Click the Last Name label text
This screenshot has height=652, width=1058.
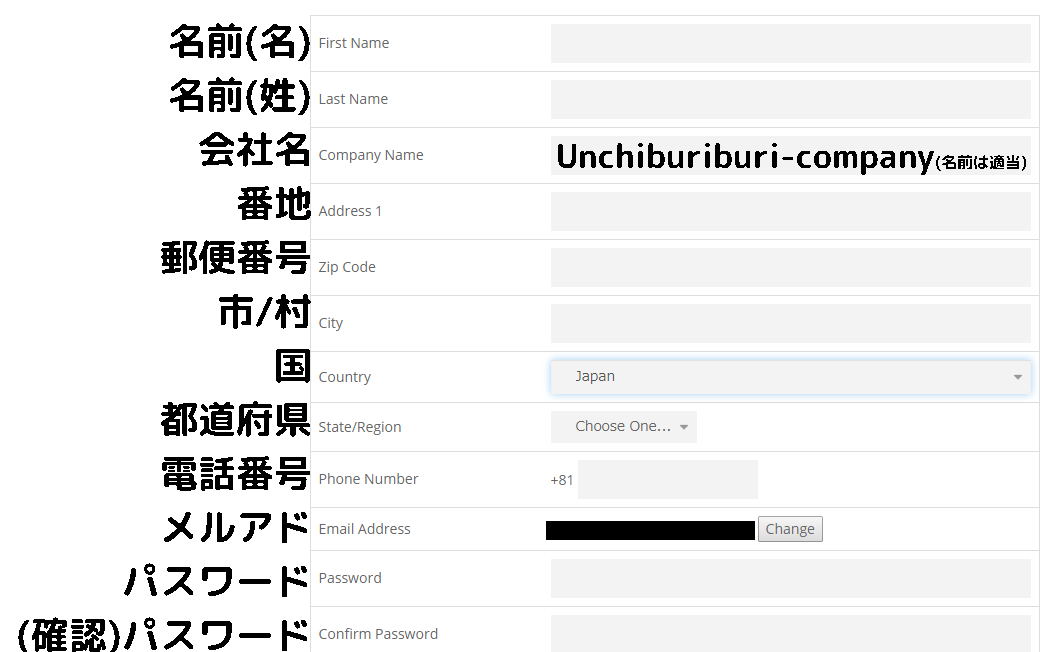[353, 99]
